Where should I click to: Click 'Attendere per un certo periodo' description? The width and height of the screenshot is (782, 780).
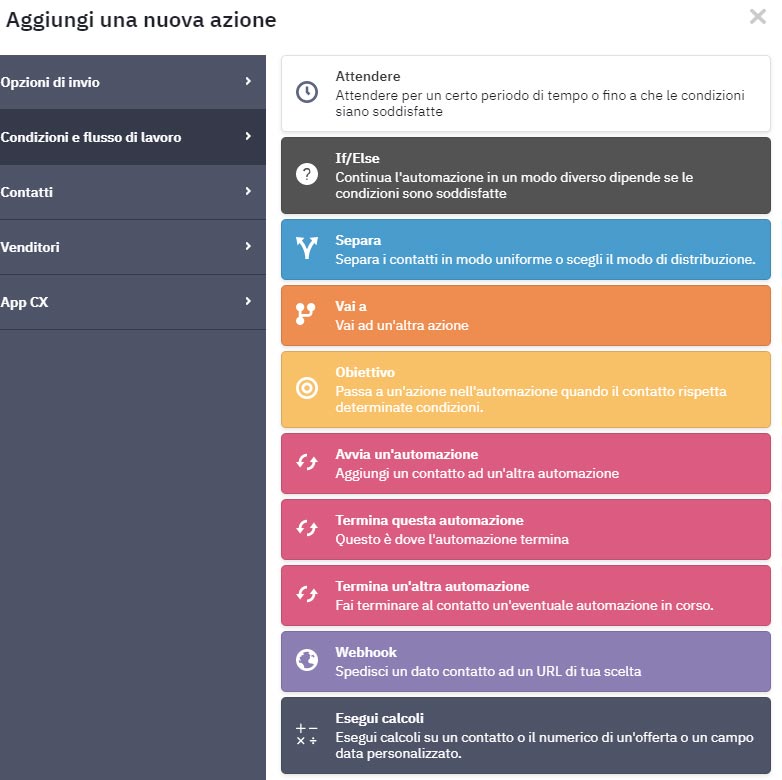click(x=540, y=103)
